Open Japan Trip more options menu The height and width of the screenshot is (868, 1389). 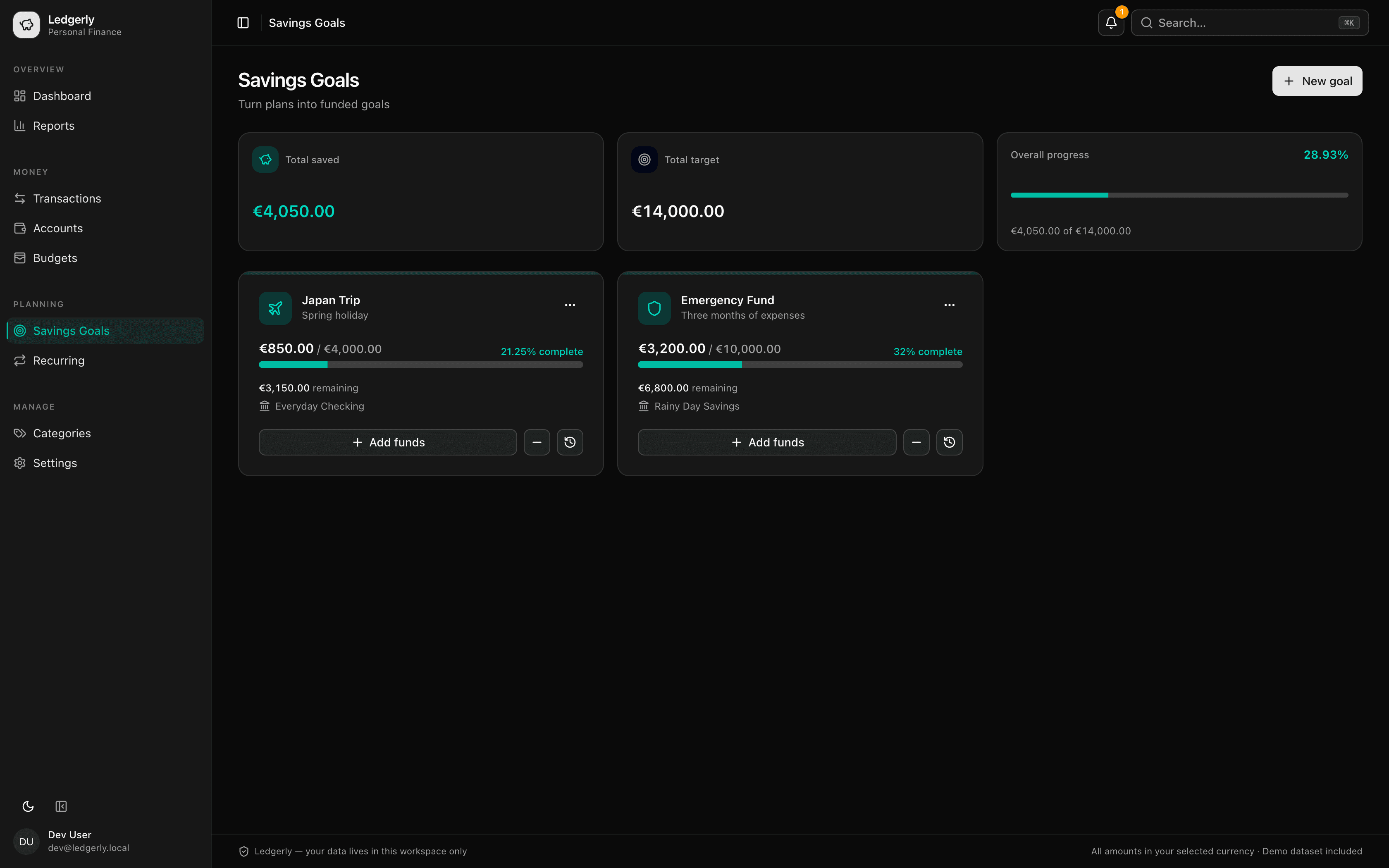[569, 305]
